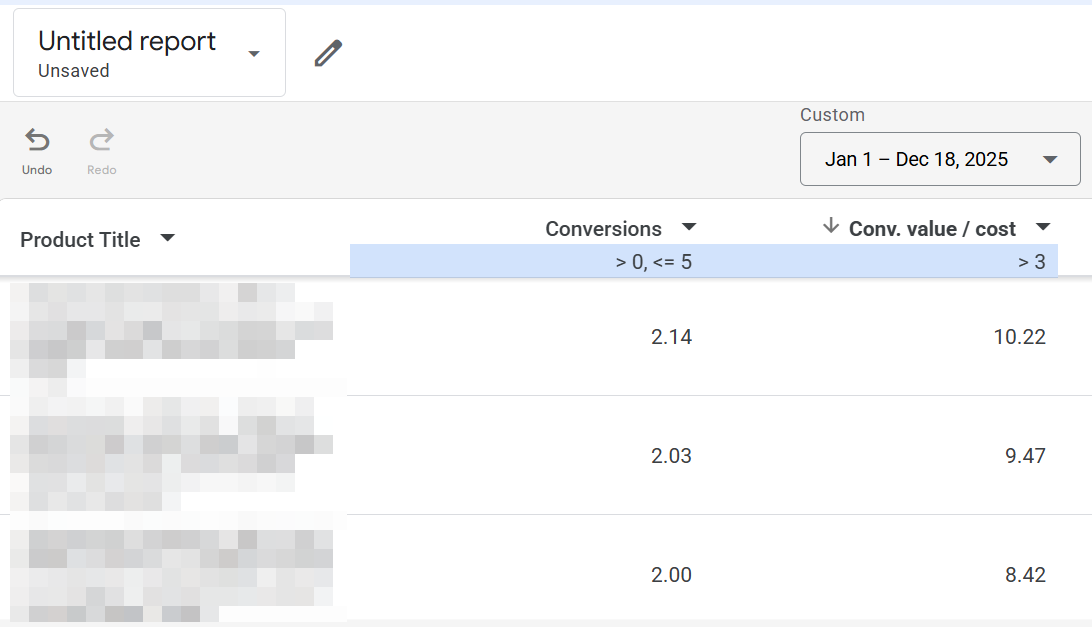This screenshot has width=1092, height=627.
Task: Click the Undo arrow icon
Action: (37, 140)
